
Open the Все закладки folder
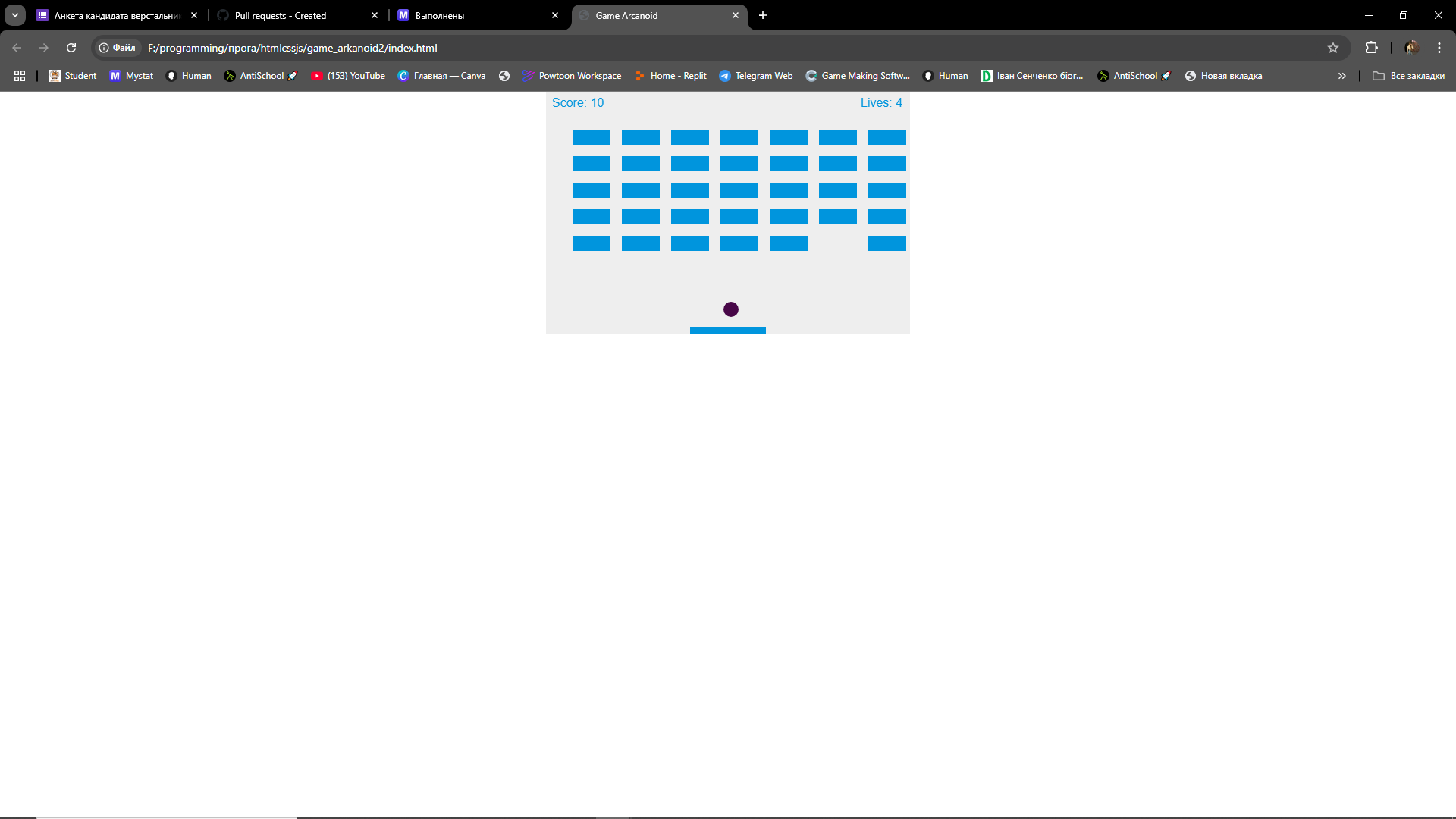click(x=1409, y=76)
